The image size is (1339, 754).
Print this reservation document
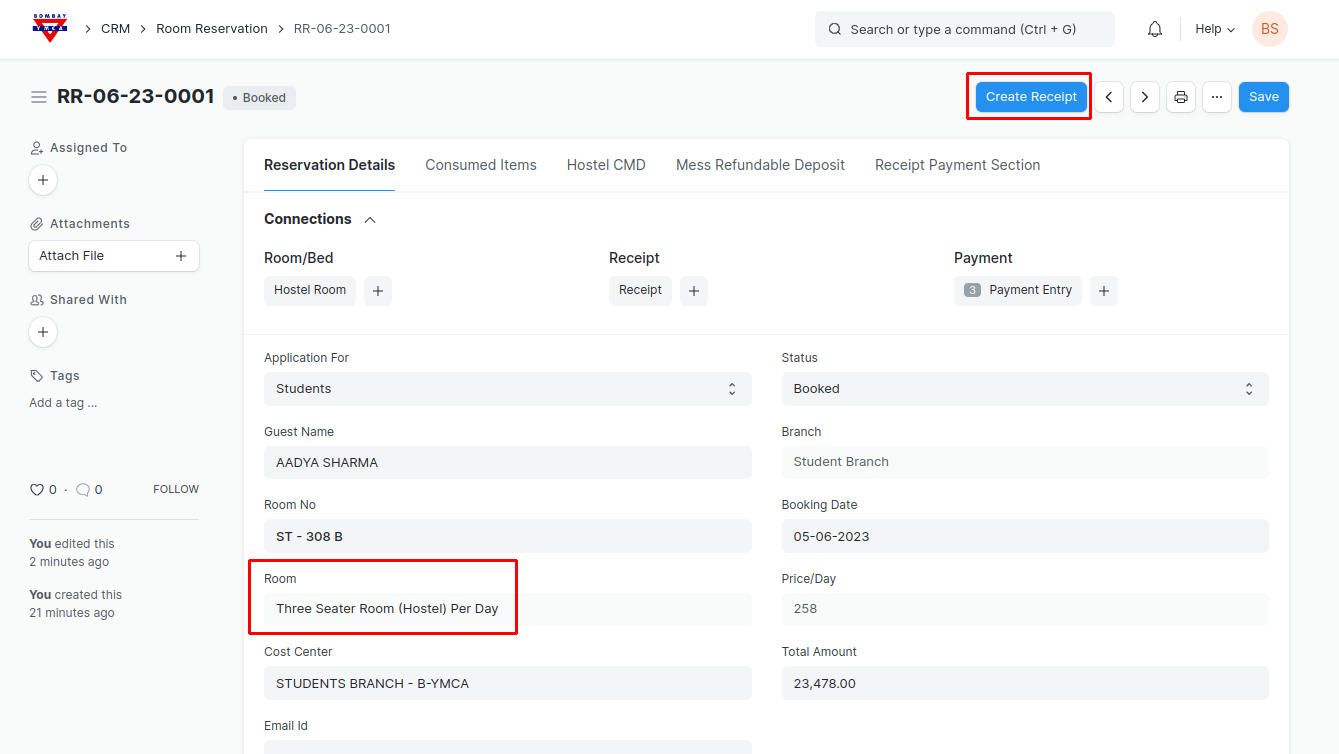click(x=1181, y=97)
